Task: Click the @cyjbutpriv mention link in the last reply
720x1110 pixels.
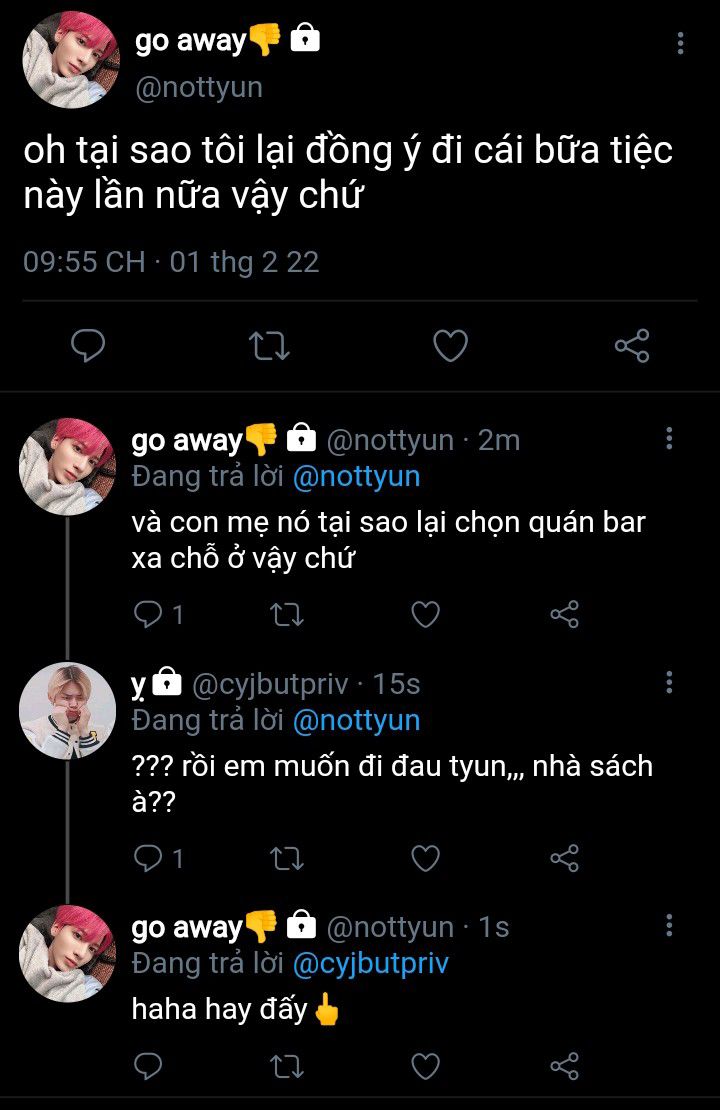Action: (370, 963)
